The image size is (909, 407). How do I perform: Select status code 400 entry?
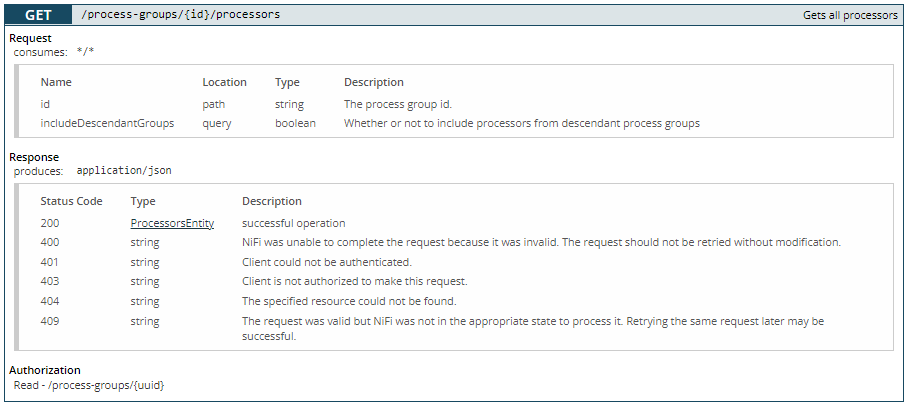click(50, 242)
